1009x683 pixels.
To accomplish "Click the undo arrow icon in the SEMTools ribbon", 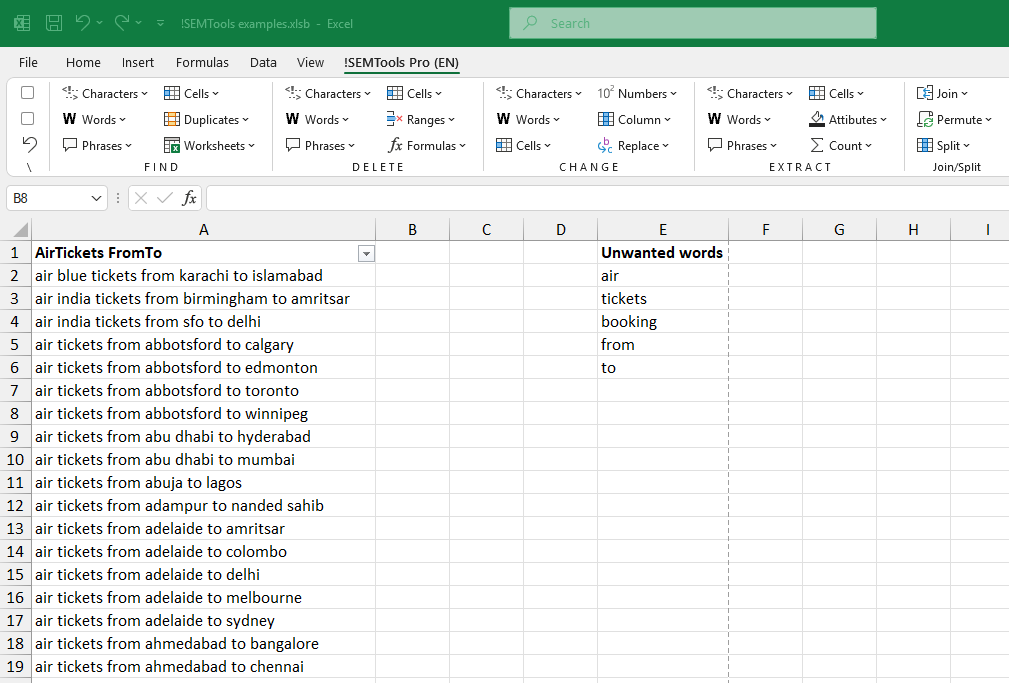I will [28, 145].
